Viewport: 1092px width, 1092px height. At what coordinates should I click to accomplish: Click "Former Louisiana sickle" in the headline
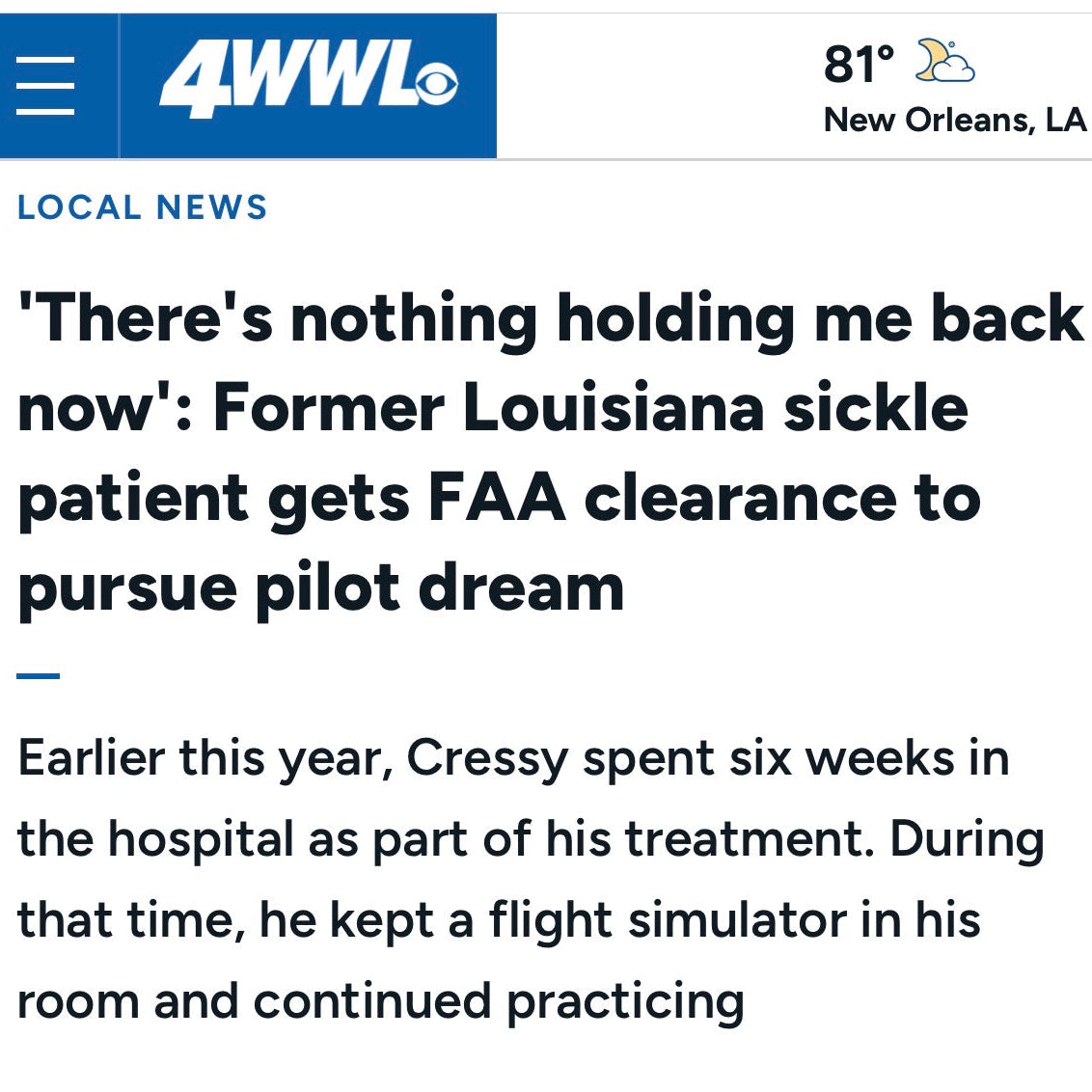[x=590, y=408]
